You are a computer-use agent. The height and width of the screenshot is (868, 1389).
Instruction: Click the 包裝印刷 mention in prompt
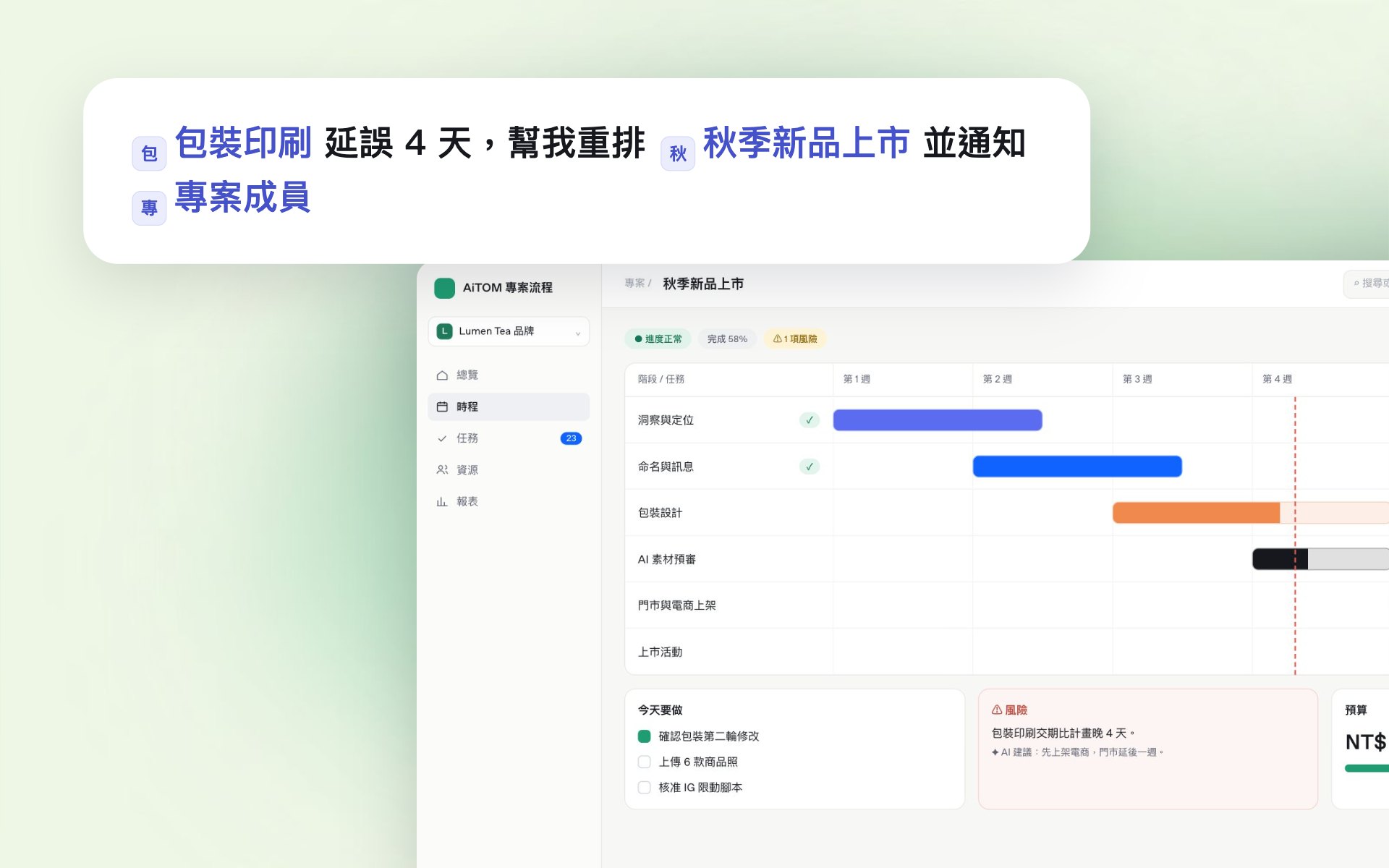tap(243, 142)
